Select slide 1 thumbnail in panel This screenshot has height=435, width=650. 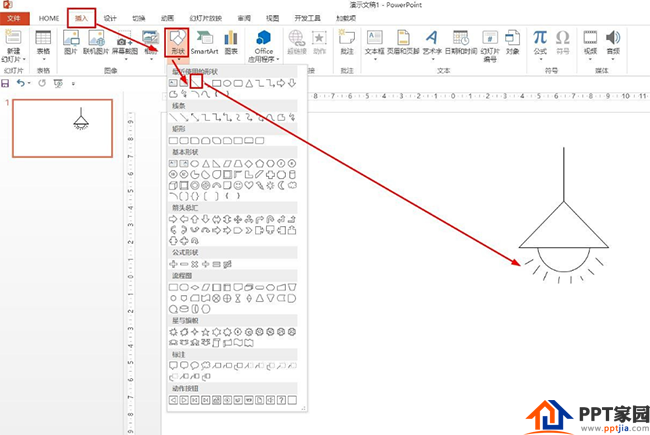point(63,128)
